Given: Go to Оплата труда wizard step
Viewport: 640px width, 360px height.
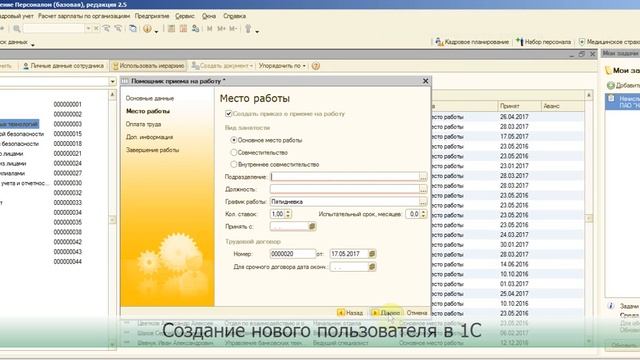Looking at the screenshot, I should point(143,124).
